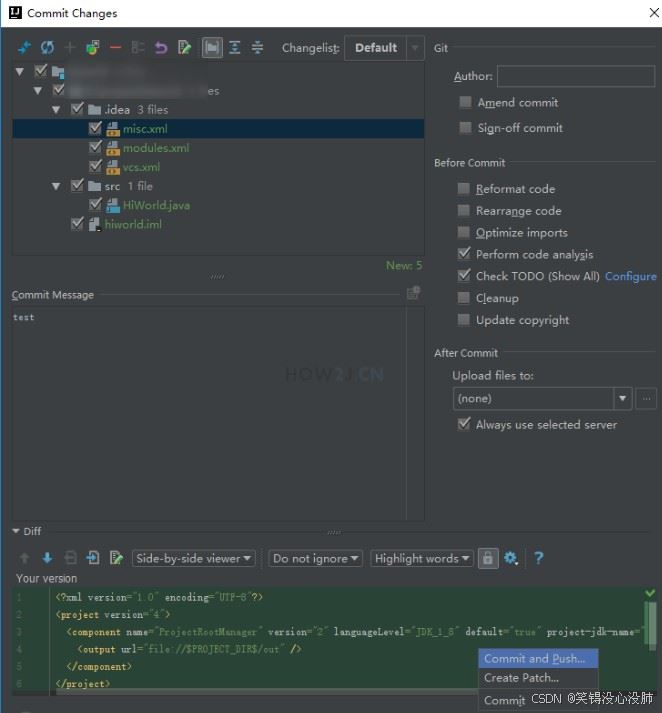Click the Author input field
The image size is (662, 713).
pos(576,76)
